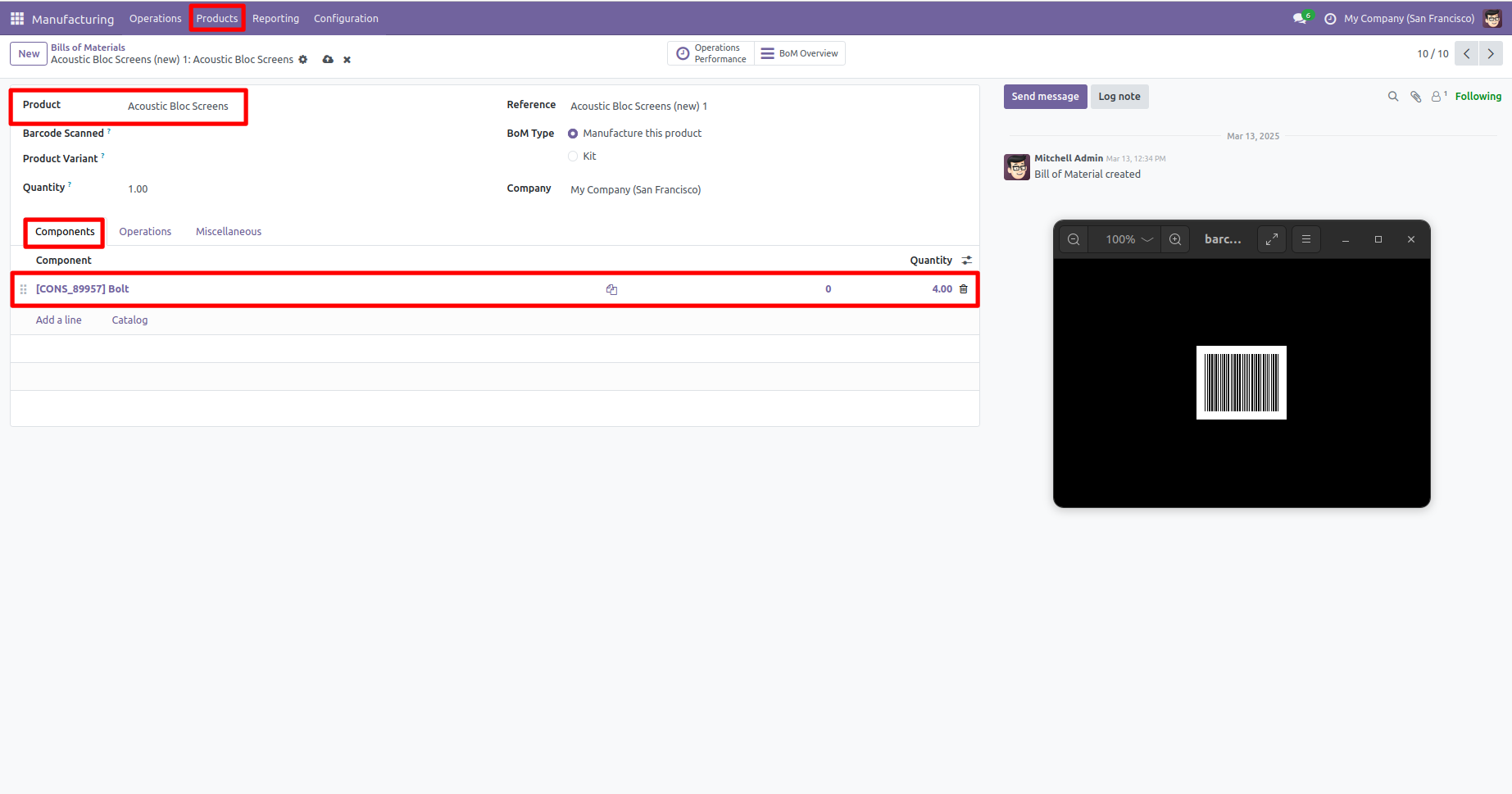Open the Configuration menu
The image size is (1512, 794).
(x=346, y=18)
